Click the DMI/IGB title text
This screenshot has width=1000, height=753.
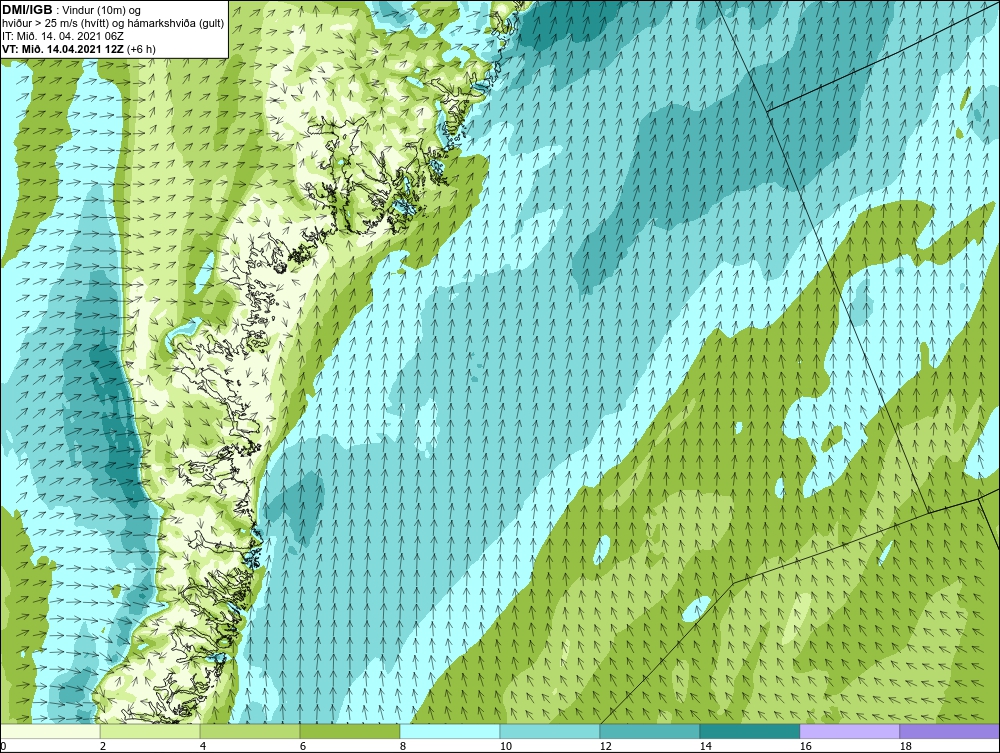coord(27,10)
